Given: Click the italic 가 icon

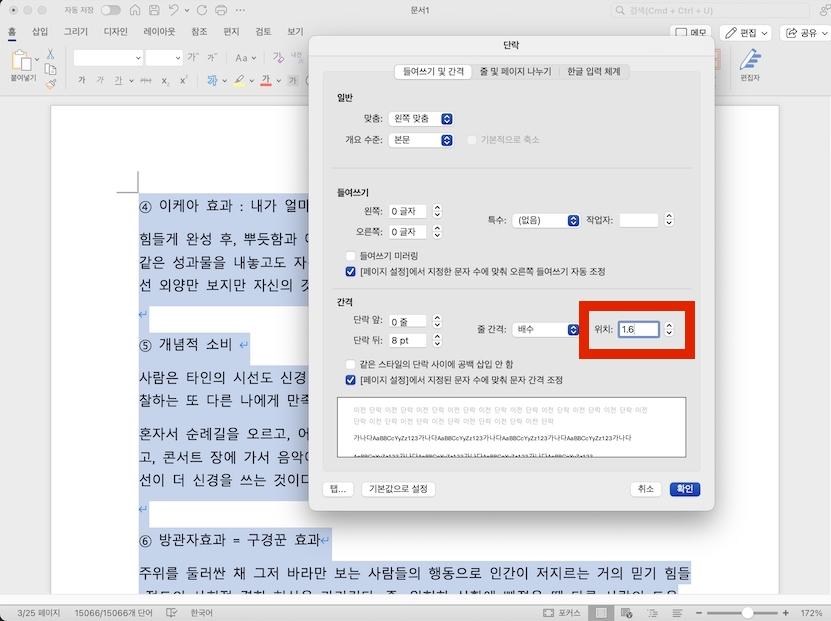Looking at the screenshot, I should [100, 80].
